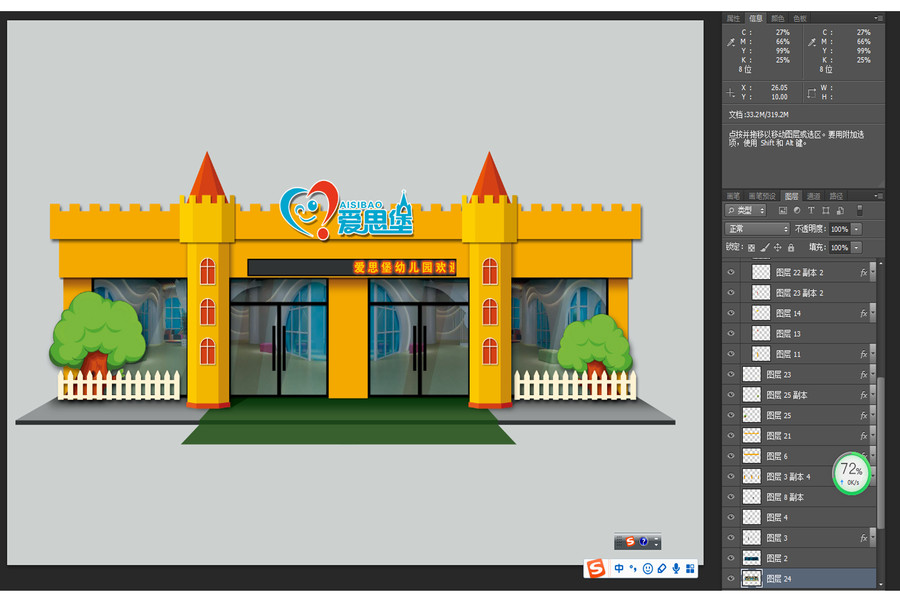
Task: Expand effects arrow on 图层 25
Action: [x=873, y=415]
